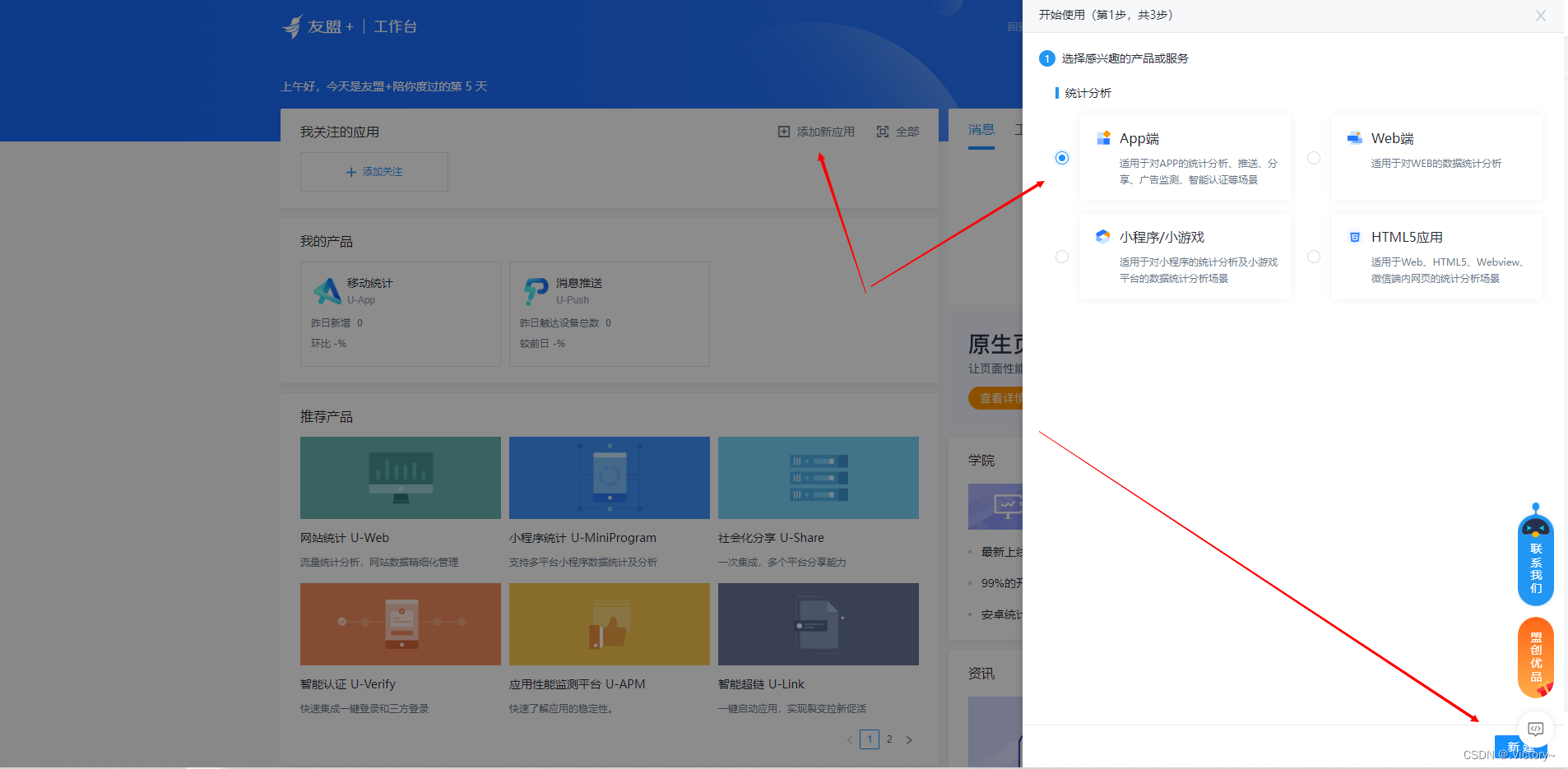
Task: Click the 添加新应用 plus icon
Action: [x=784, y=132]
